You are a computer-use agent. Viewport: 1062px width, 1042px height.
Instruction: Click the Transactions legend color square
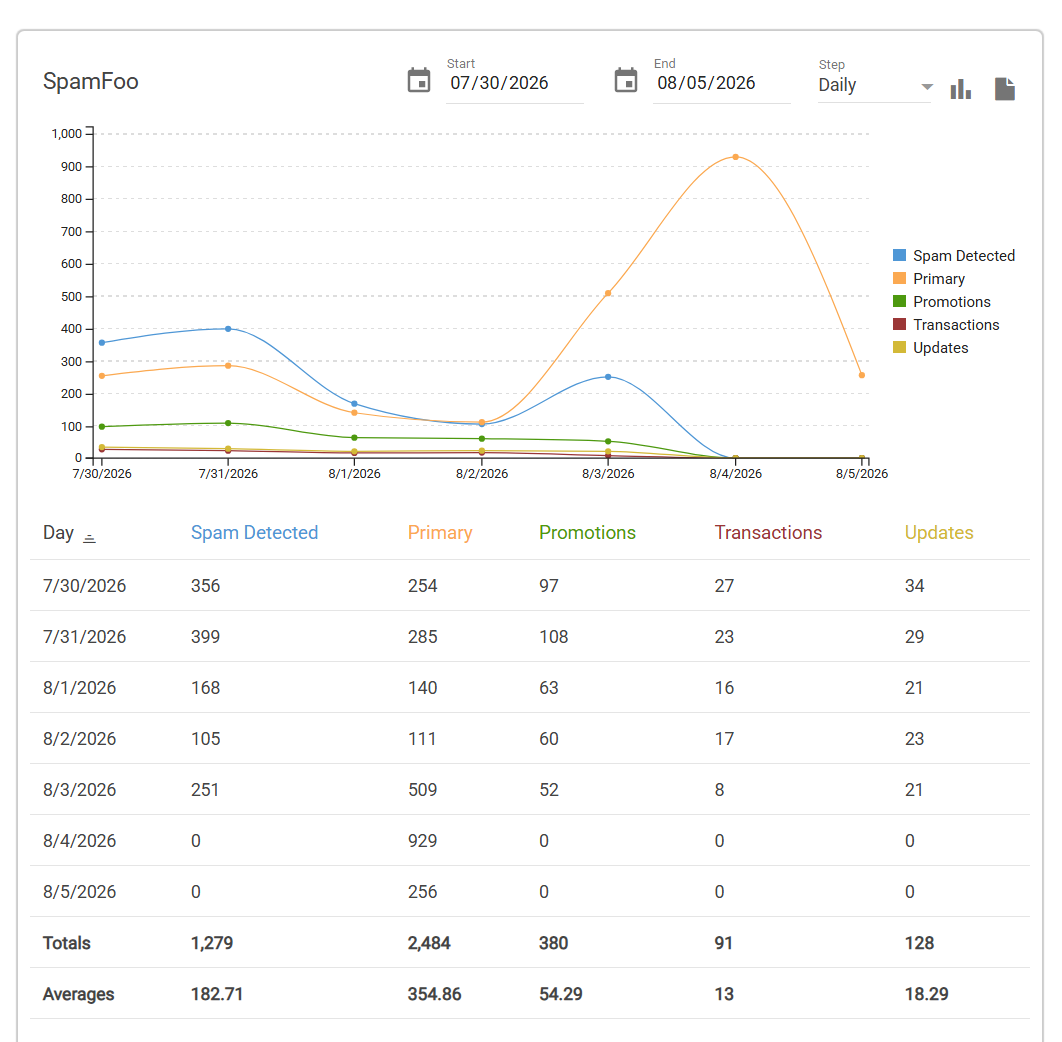[x=899, y=325]
